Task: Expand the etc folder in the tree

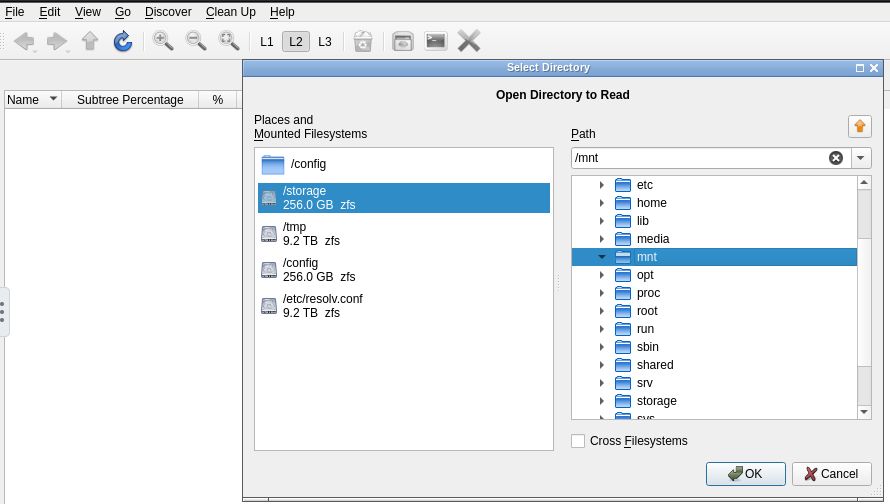Action: (x=602, y=185)
